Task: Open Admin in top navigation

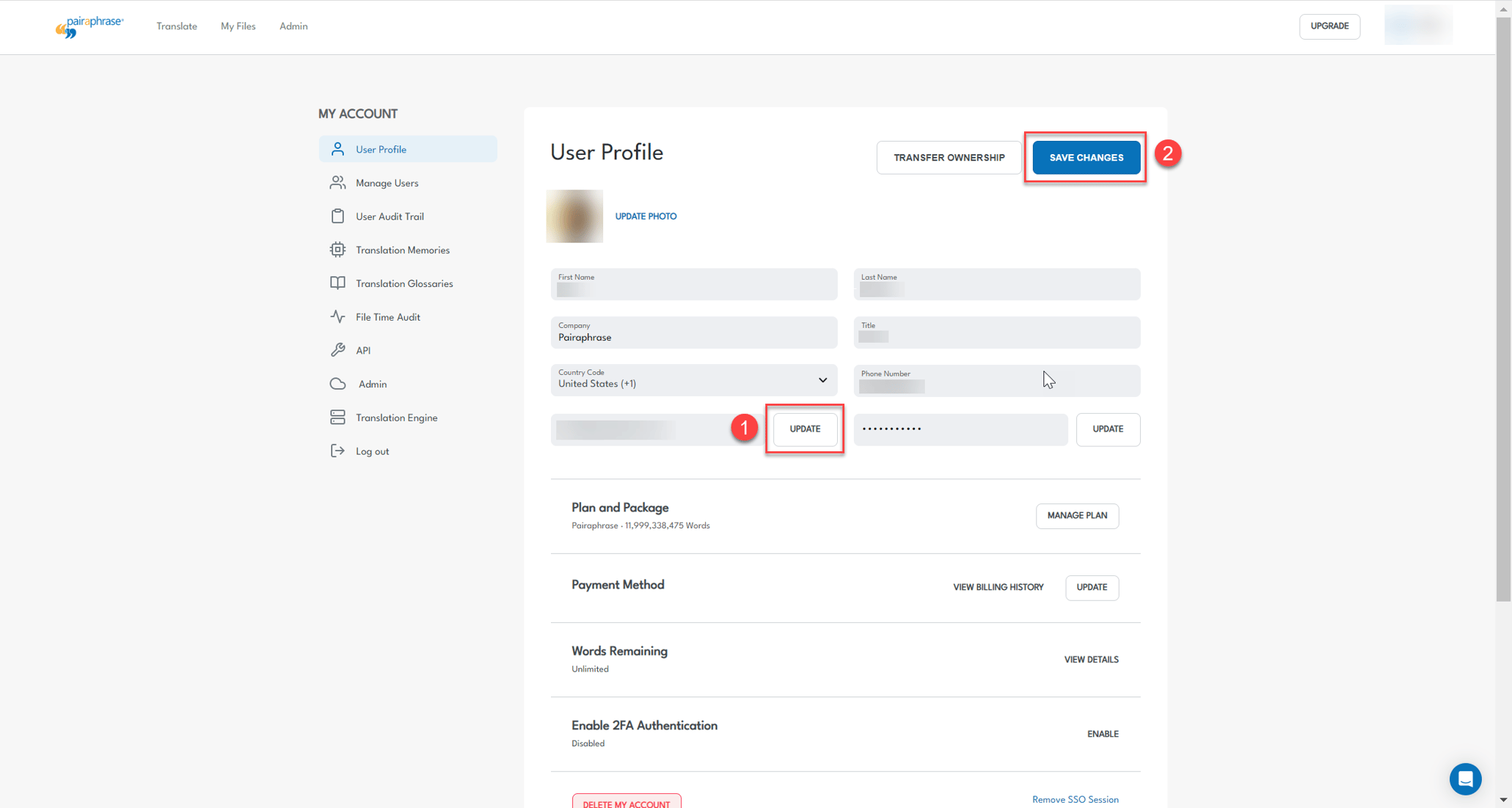Action: click(293, 26)
